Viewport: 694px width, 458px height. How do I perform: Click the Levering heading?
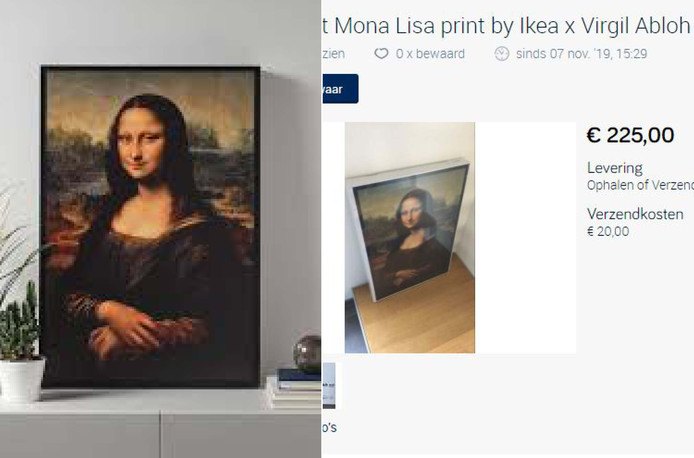pyautogui.click(x=614, y=168)
